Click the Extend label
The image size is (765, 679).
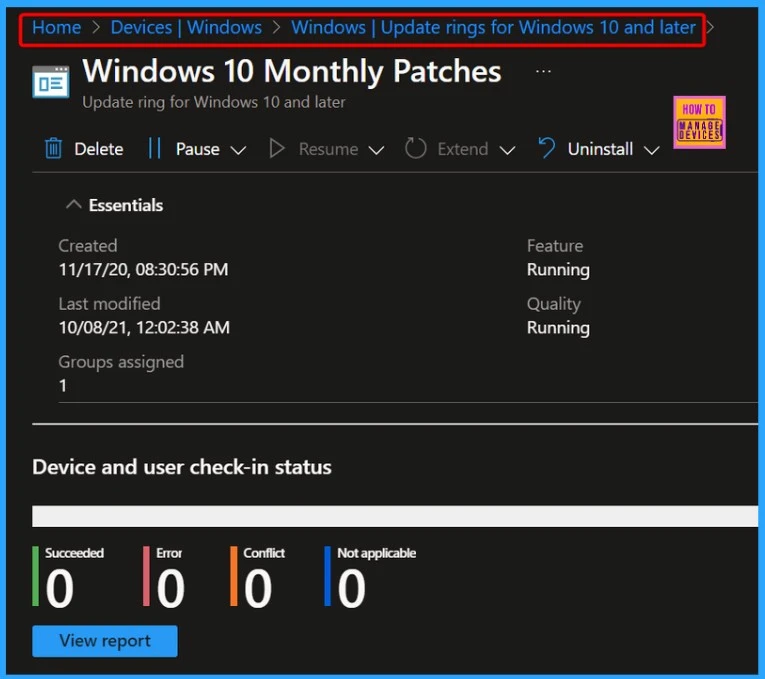[x=463, y=149]
